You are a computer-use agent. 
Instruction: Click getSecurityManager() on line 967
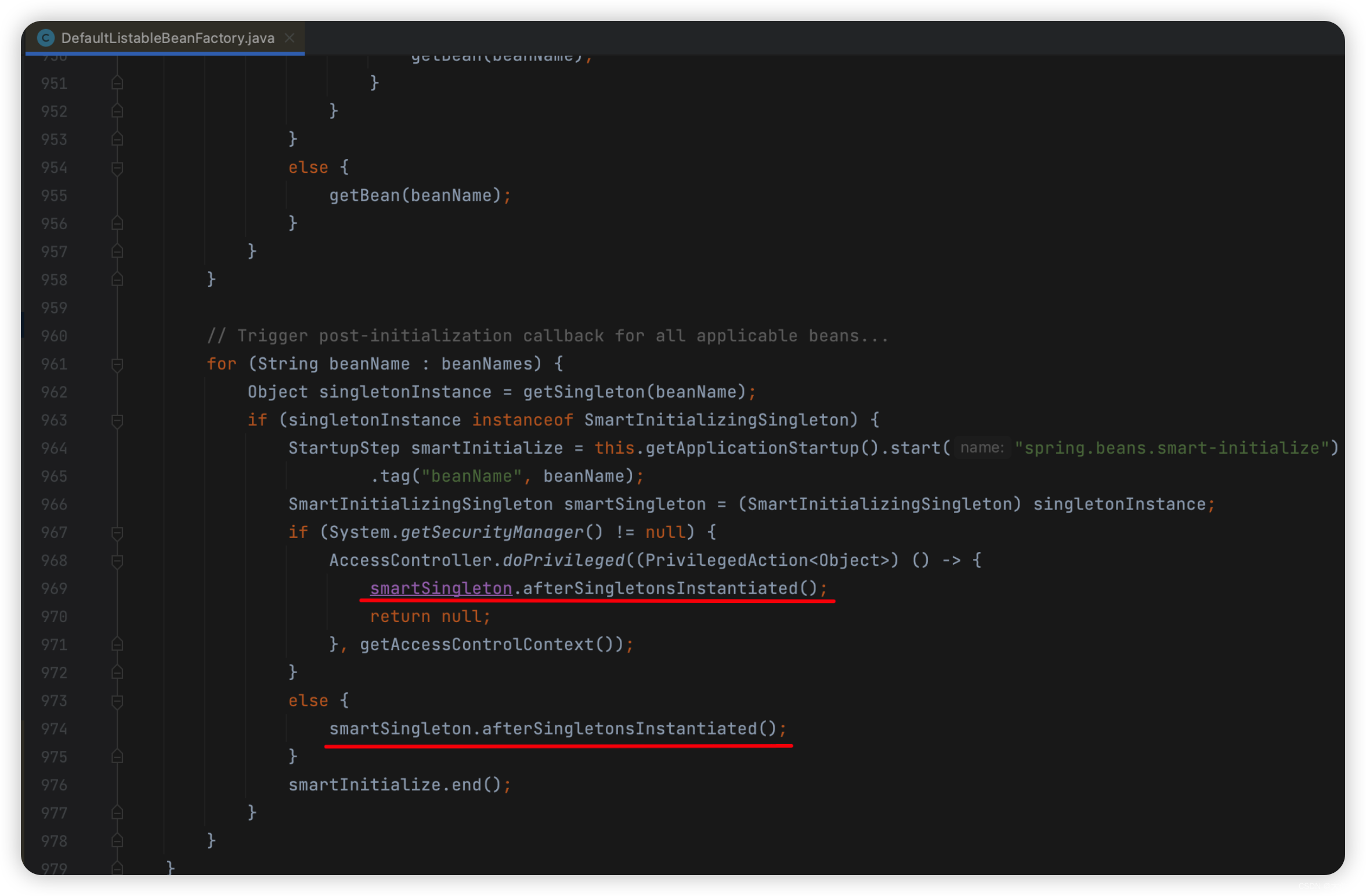pyautogui.click(x=501, y=533)
